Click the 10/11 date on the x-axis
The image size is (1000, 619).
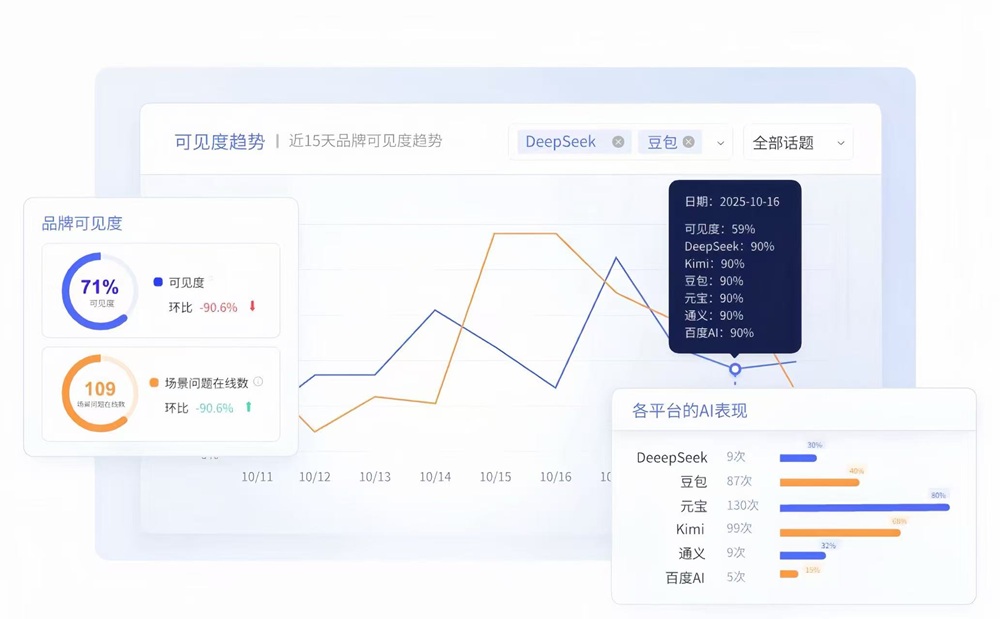click(257, 477)
